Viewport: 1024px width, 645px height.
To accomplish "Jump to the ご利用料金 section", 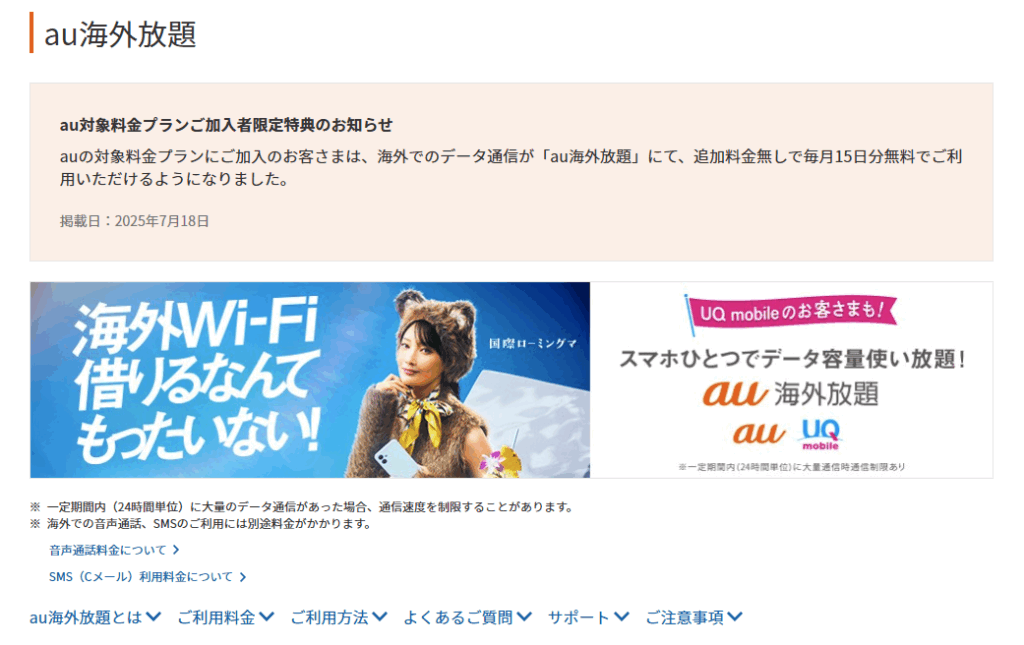I will click(x=216, y=617).
